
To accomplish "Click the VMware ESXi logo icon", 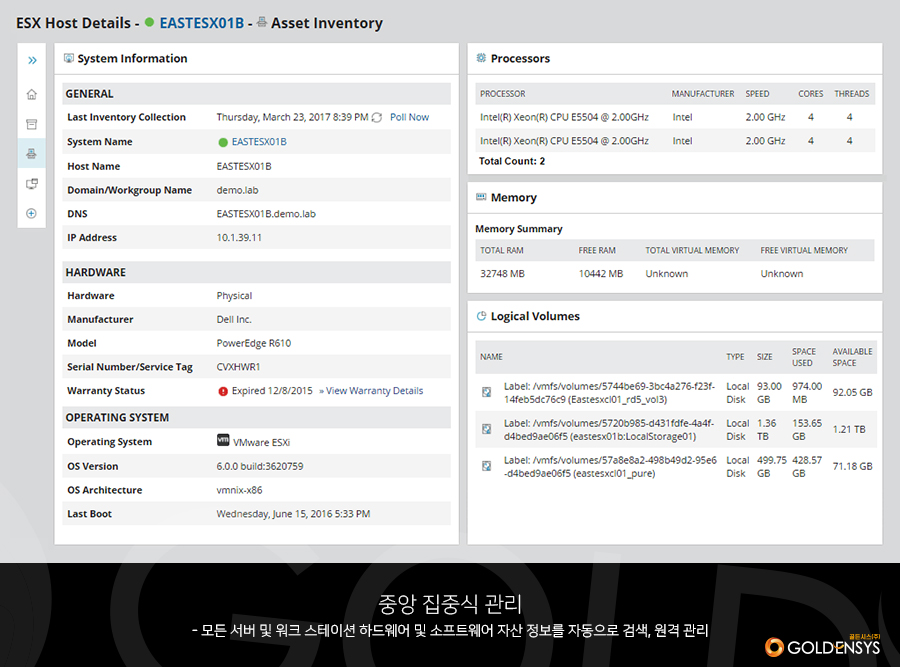I will click(223, 440).
